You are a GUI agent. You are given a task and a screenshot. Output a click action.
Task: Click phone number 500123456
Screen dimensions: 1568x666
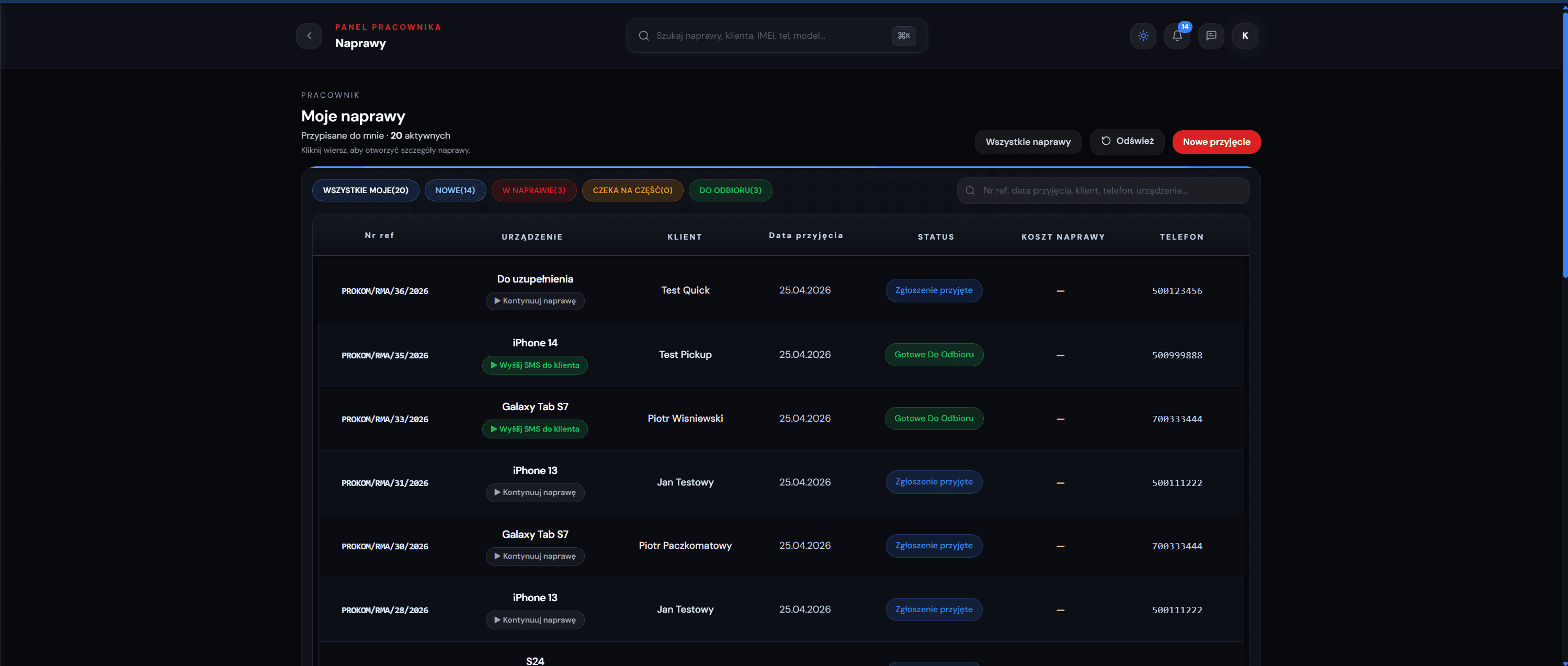[1177, 291]
